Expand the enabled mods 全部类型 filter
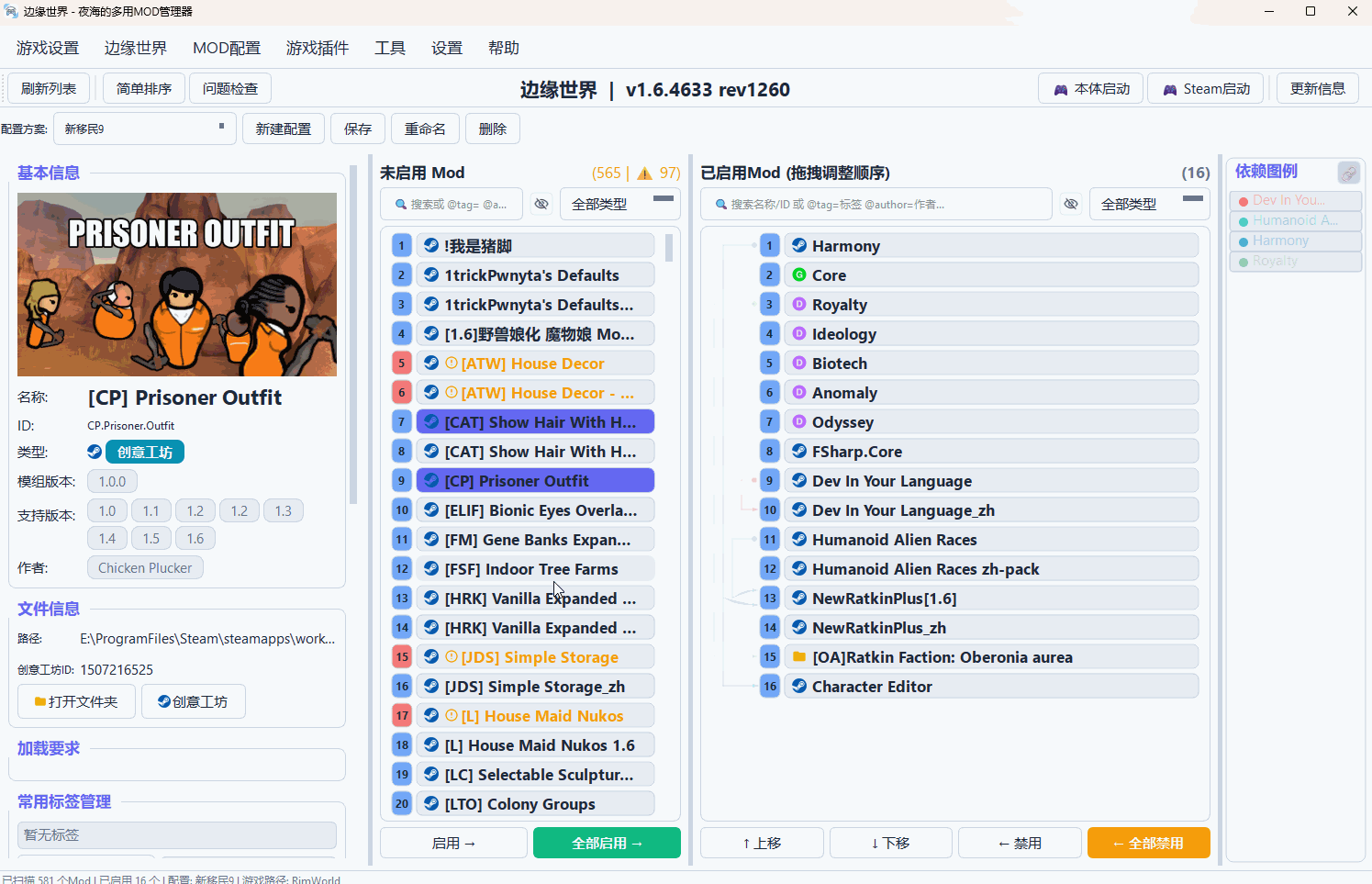Screen dimensions: 1372x884 coord(1149,204)
